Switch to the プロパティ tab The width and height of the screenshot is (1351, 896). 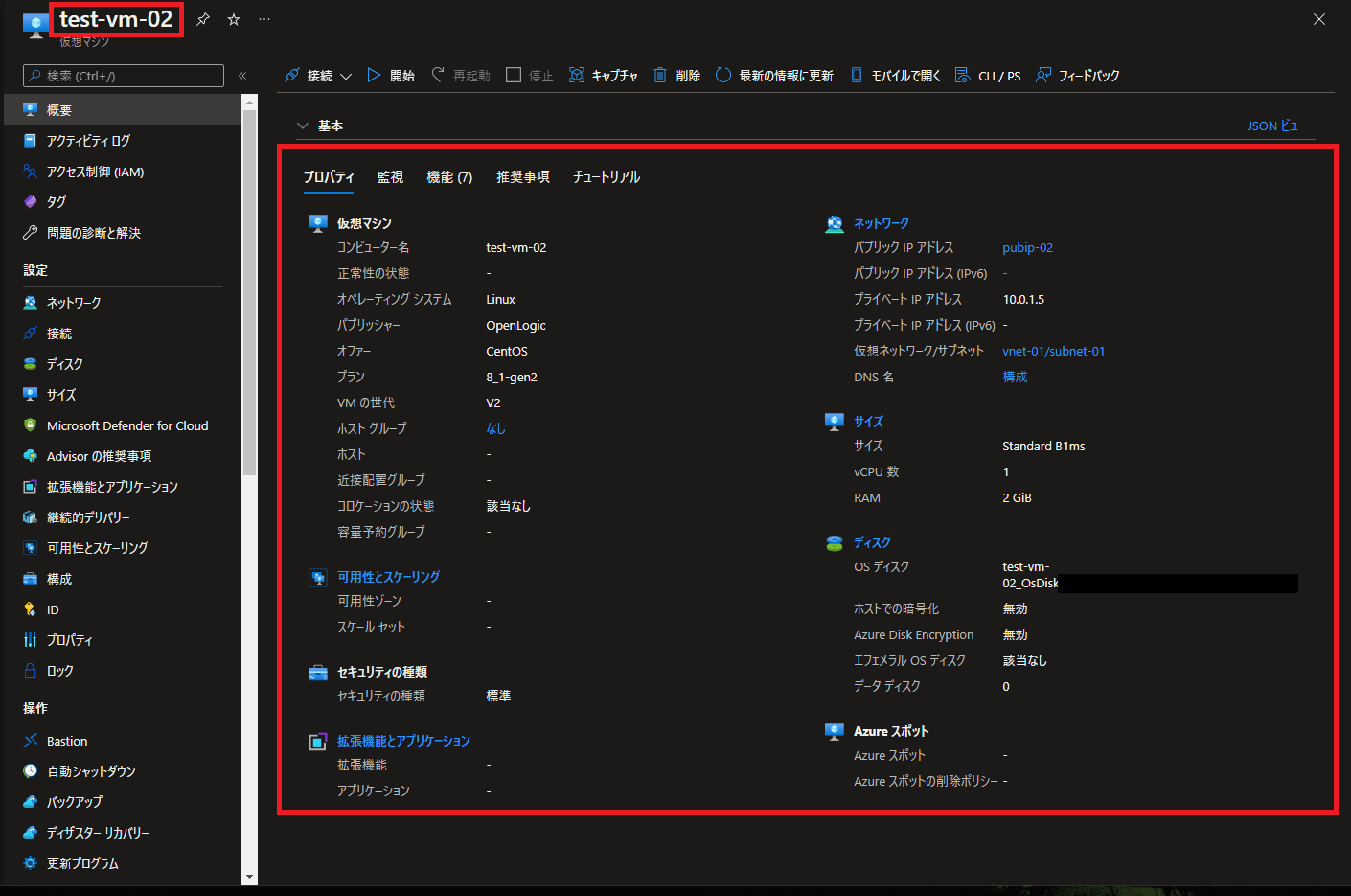click(329, 177)
